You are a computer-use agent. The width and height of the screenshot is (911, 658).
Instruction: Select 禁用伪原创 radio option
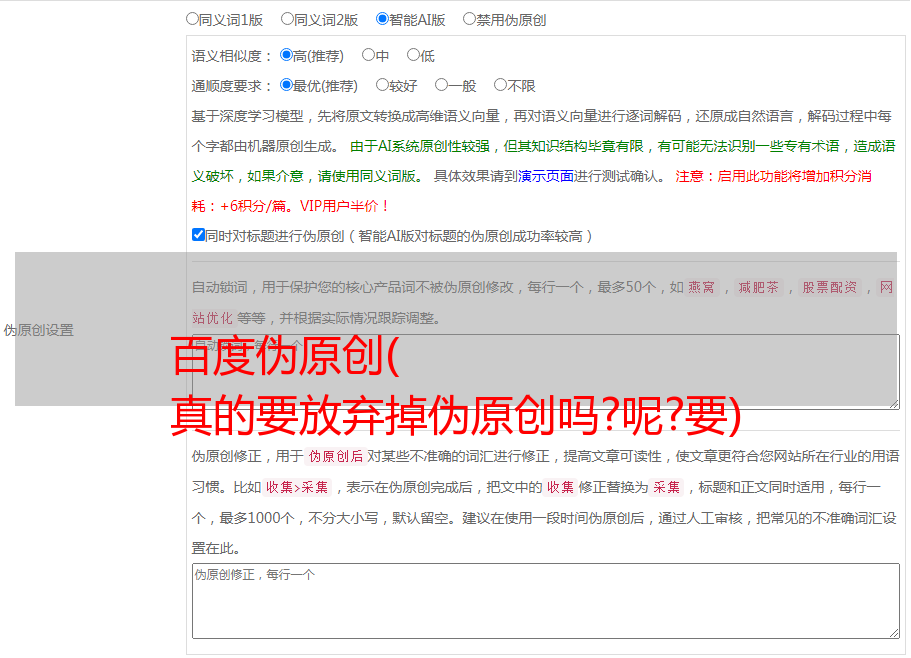pos(469,19)
